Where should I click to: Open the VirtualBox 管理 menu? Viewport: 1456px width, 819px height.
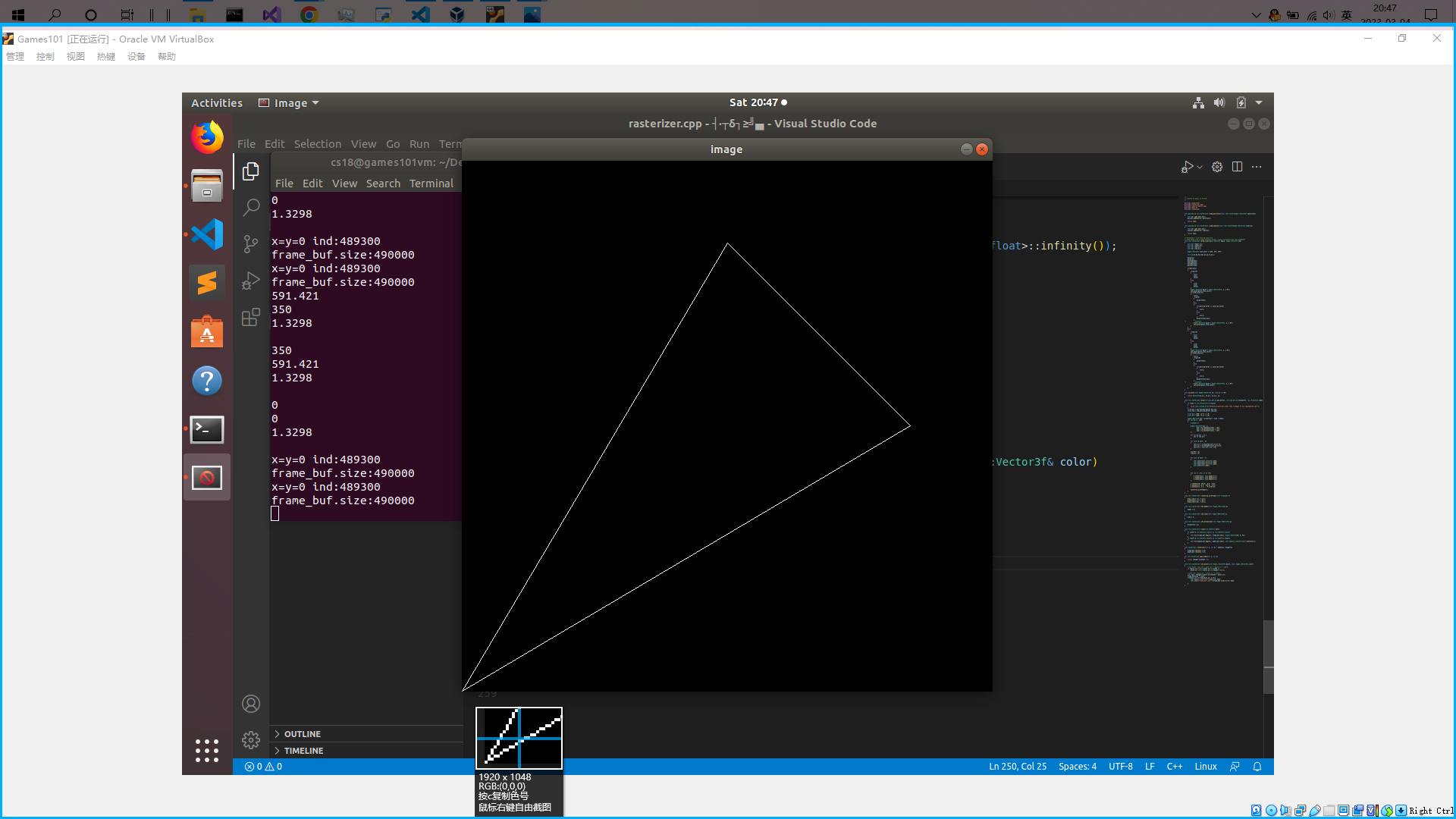15,57
